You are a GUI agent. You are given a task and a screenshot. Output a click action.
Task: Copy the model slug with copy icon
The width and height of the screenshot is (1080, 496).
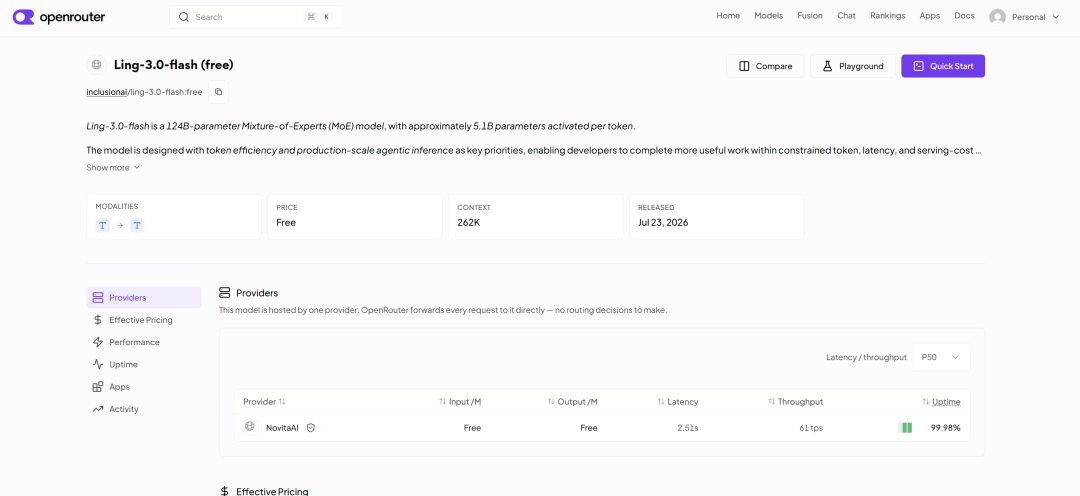218,92
